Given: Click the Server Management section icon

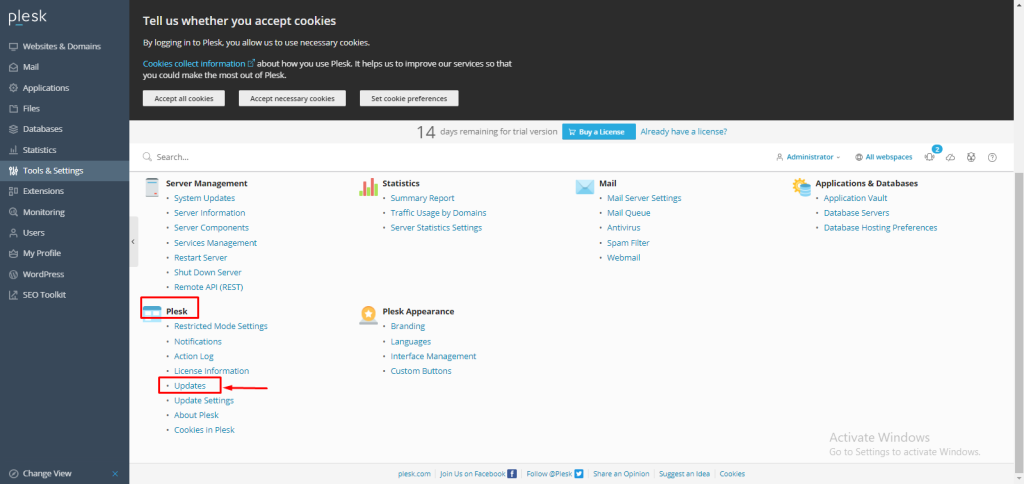Looking at the screenshot, I should [x=152, y=187].
